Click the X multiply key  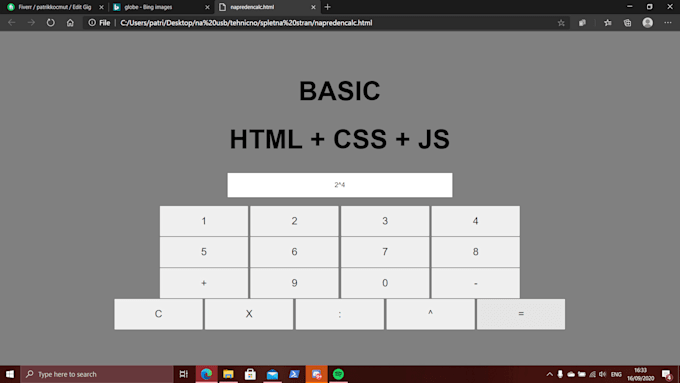tap(249, 314)
